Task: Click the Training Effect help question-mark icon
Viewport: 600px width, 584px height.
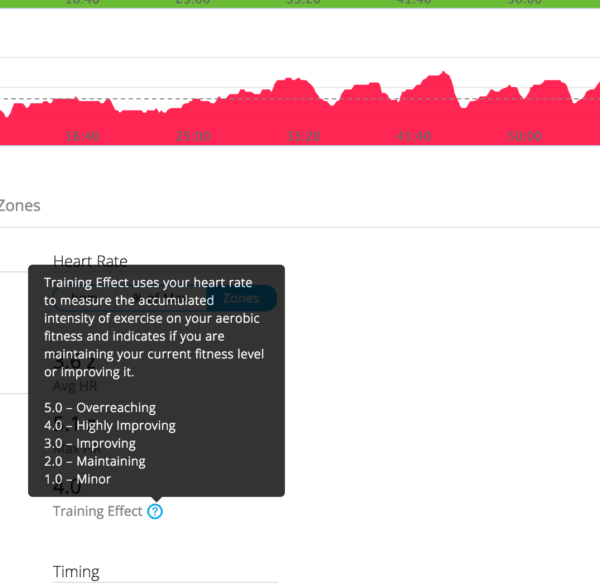Action: click(x=155, y=511)
